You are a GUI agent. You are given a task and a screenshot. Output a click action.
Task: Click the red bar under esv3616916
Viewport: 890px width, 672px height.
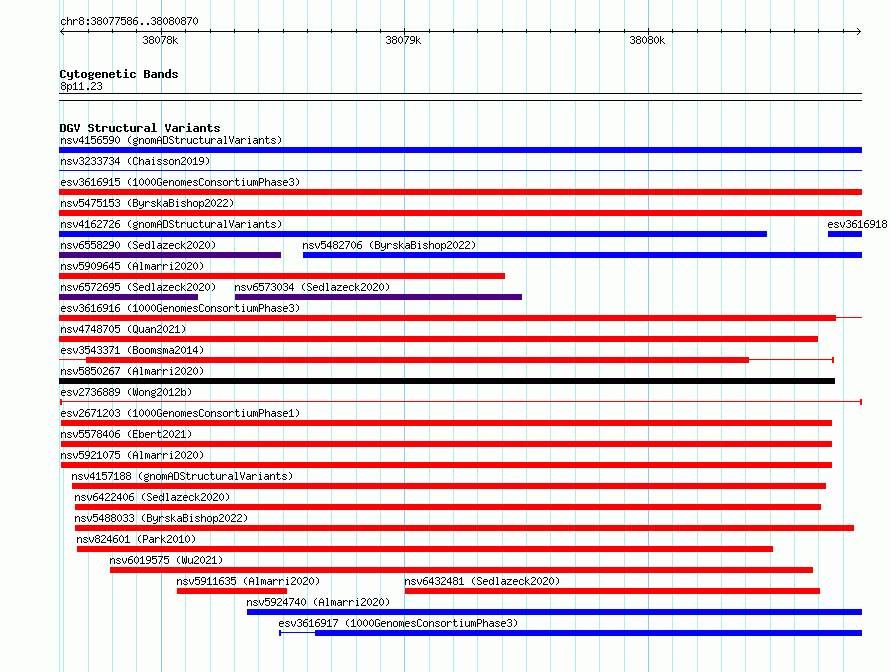coord(447,318)
